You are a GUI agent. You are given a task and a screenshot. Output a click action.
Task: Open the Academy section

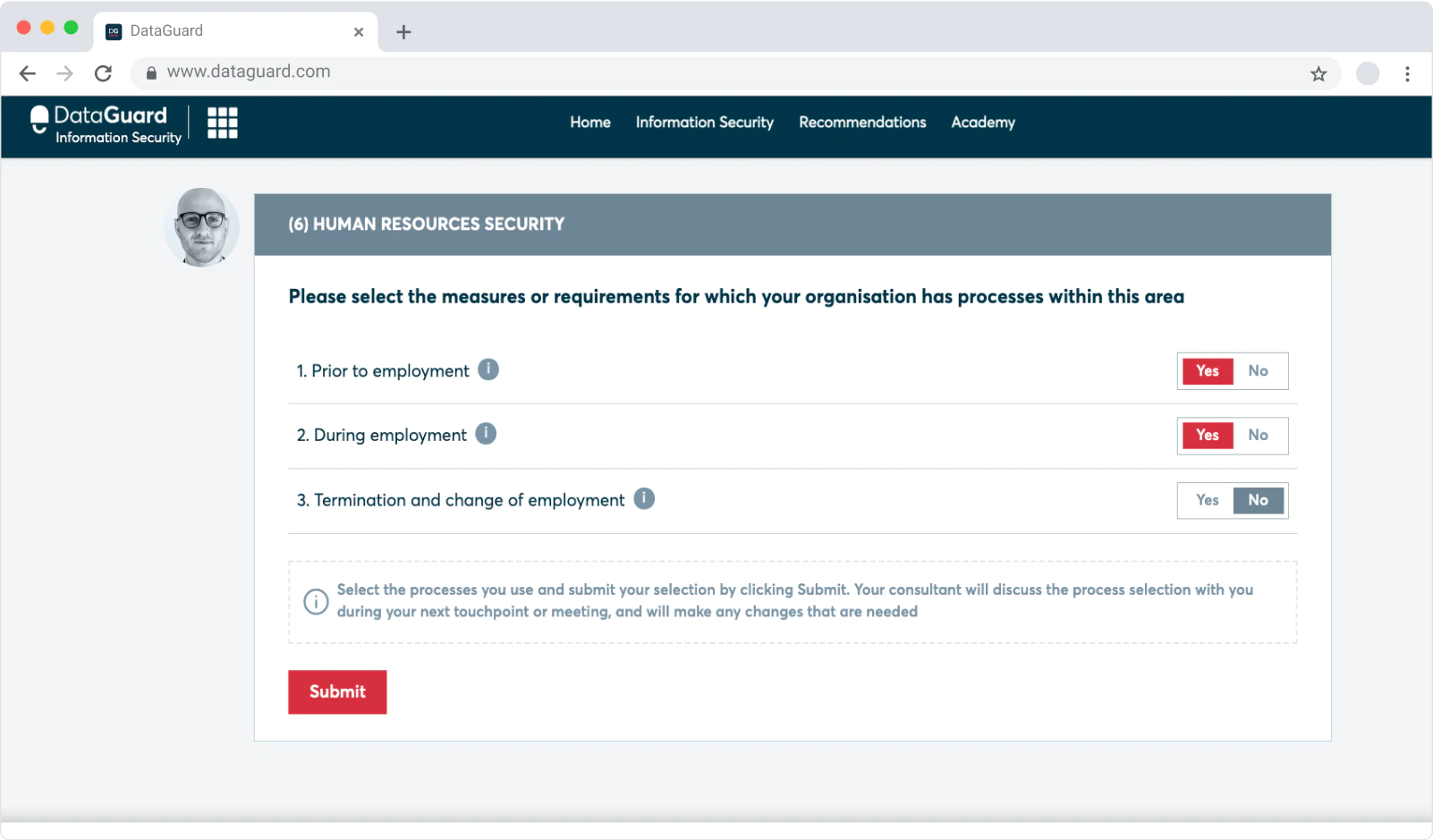[982, 123]
